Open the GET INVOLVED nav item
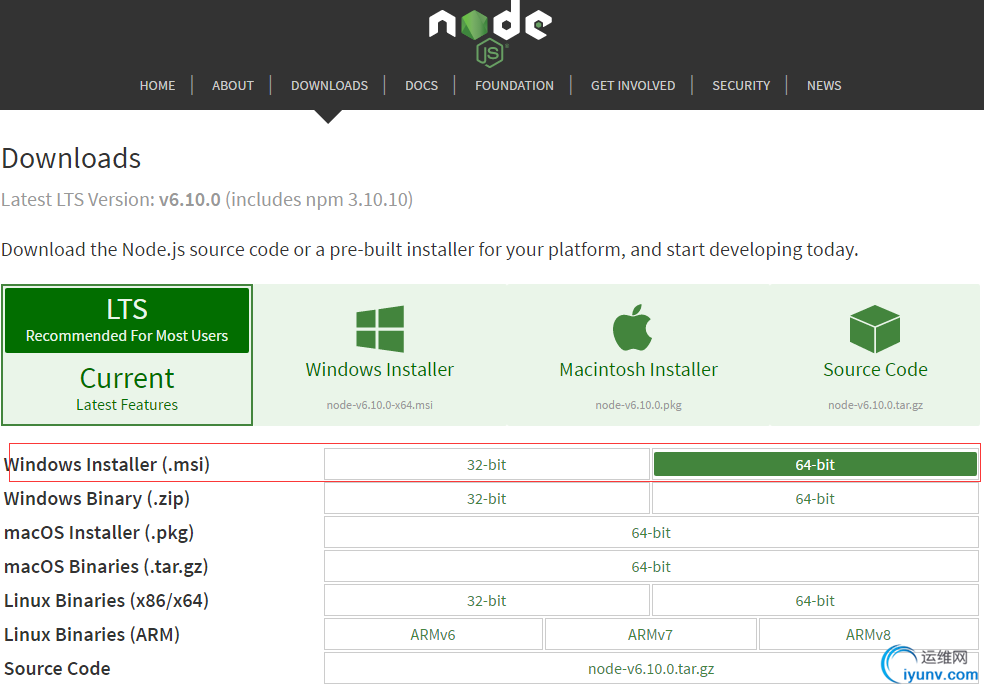The image size is (984, 691). click(633, 85)
